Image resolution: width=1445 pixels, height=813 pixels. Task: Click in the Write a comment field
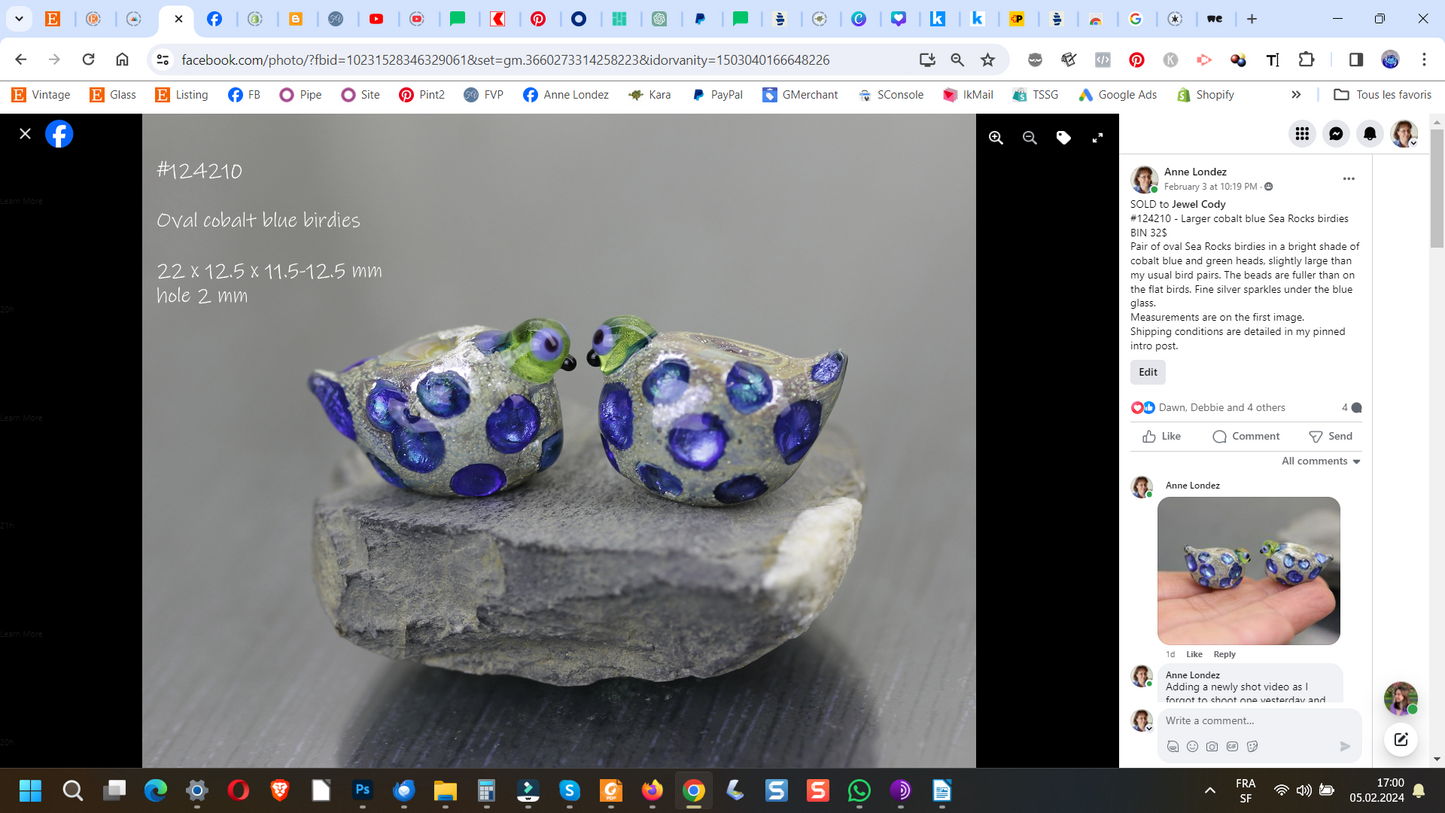click(1250, 720)
